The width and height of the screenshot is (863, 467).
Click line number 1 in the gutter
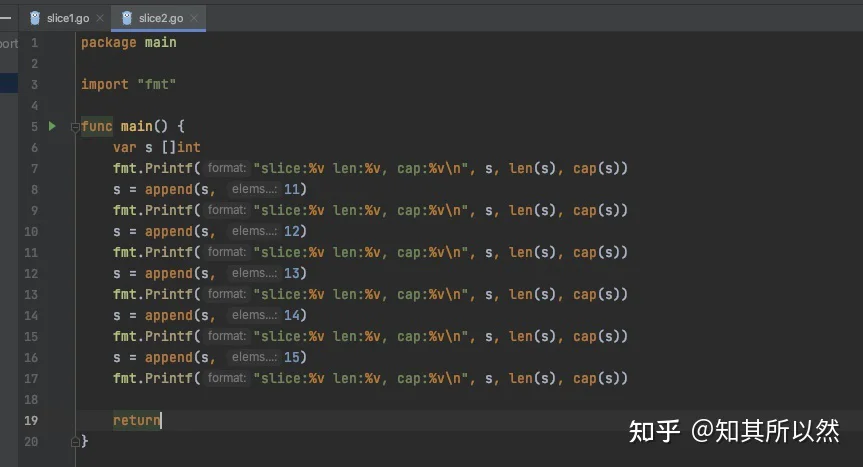click(x=34, y=43)
